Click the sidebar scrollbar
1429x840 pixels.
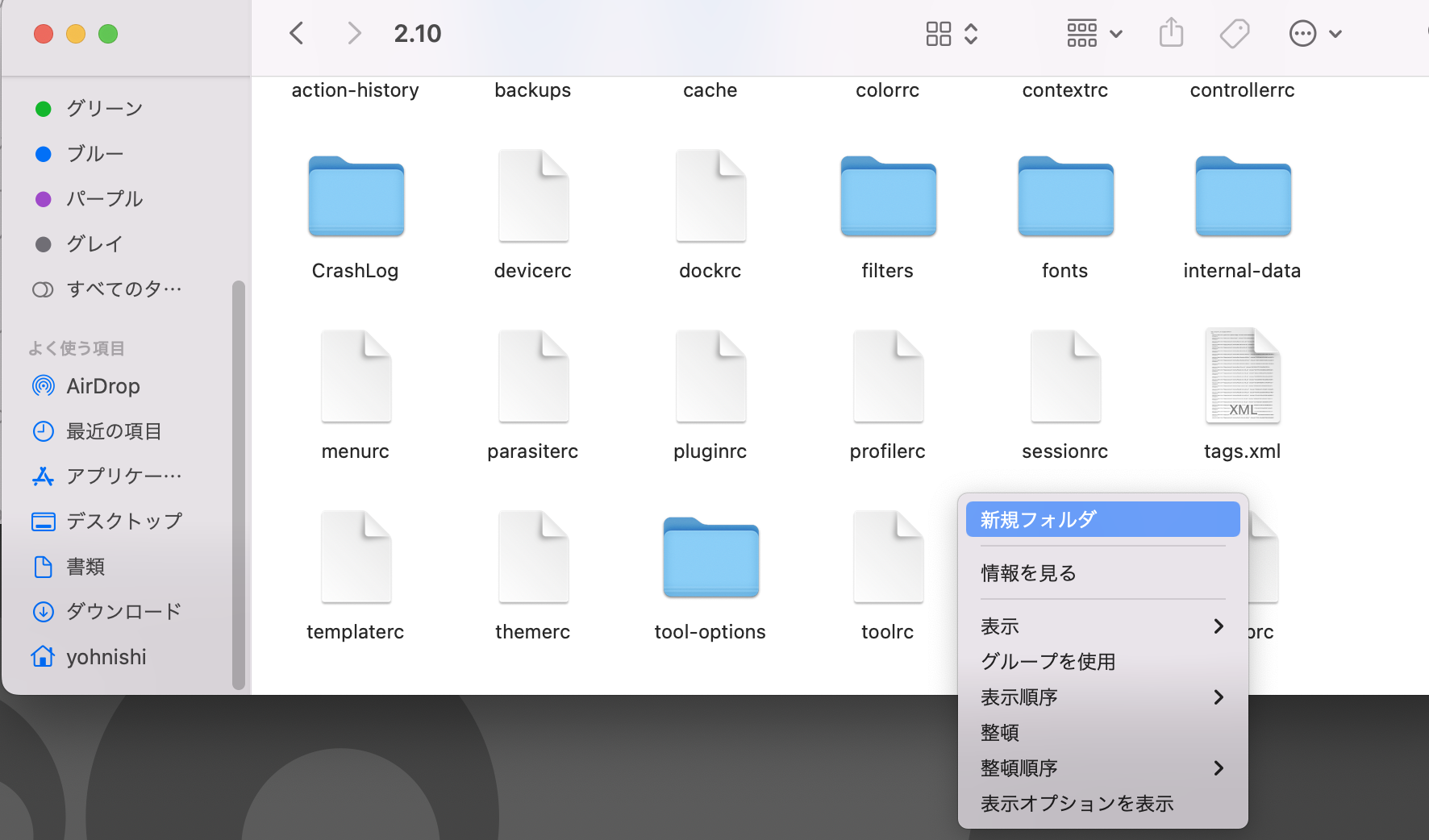[238, 484]
